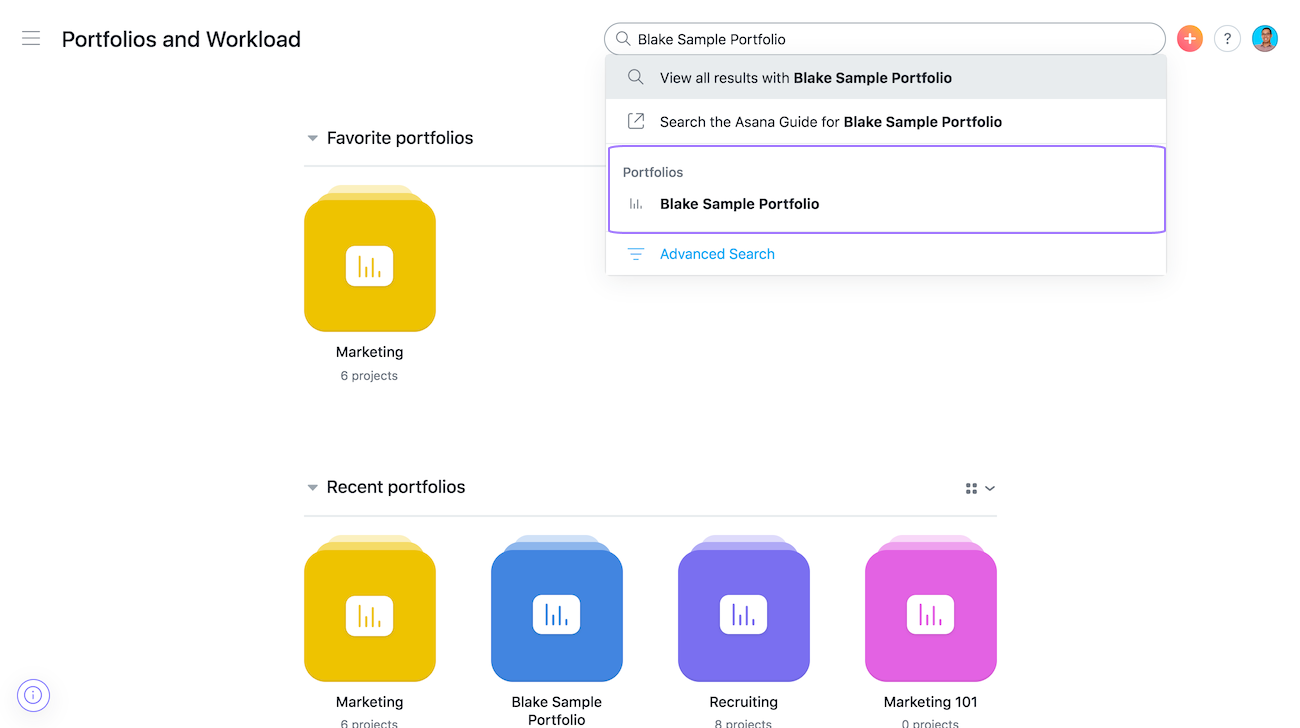Select Blake Sample Portfolio search result
Image resolution: width=1300 pixels, height=728 pixels.
tap(886, 204)
